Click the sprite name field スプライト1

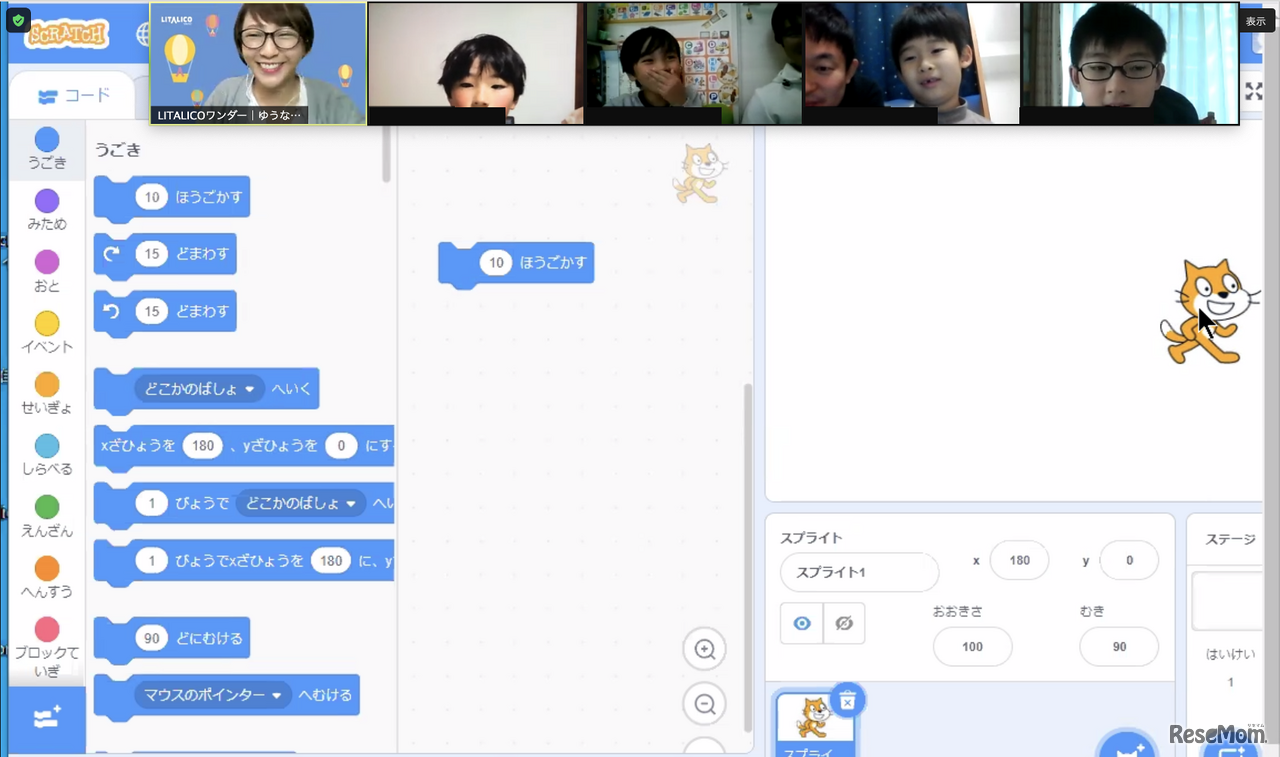[x=858, y=573]
